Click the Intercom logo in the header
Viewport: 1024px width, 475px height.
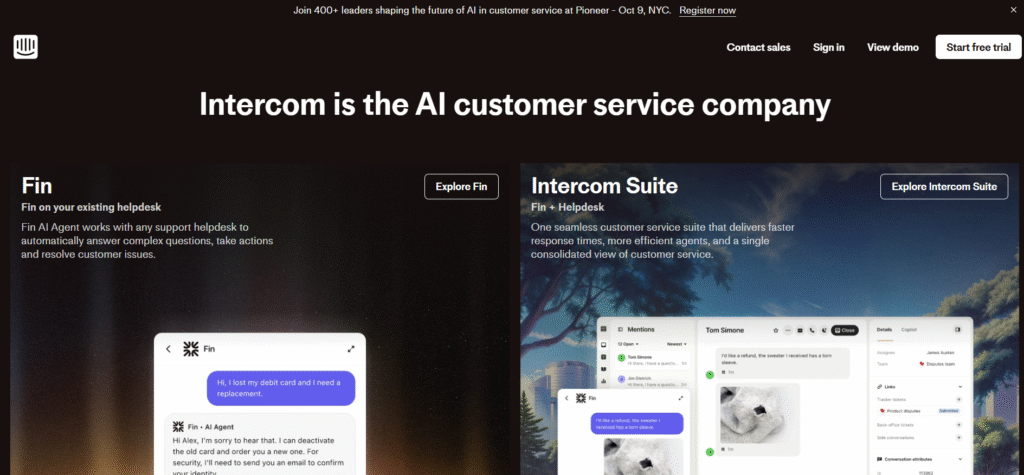pyautogui.click(x=25, y=47)
